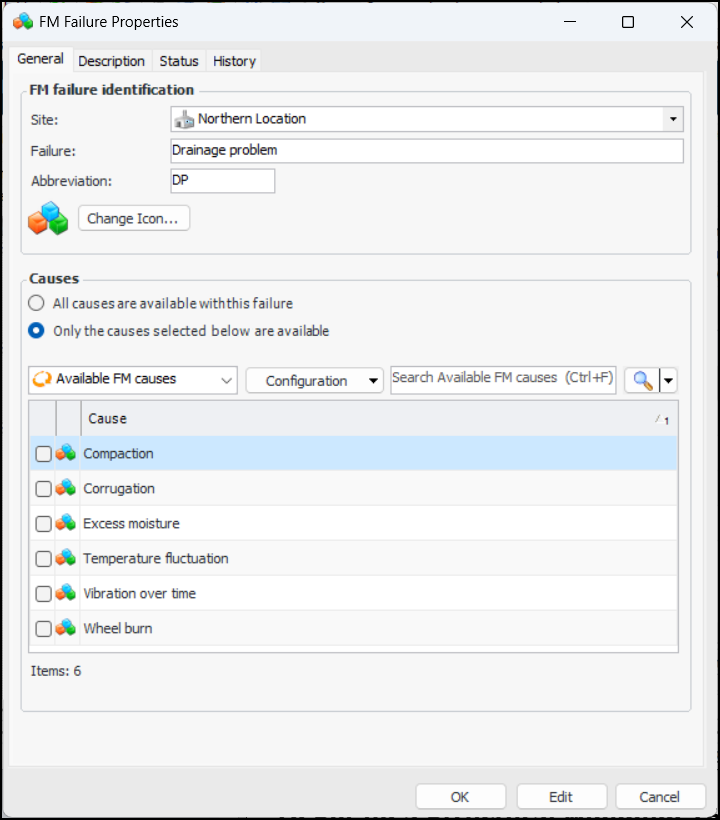Switch to the General tab
720x820 pixels.
(40, 59)
